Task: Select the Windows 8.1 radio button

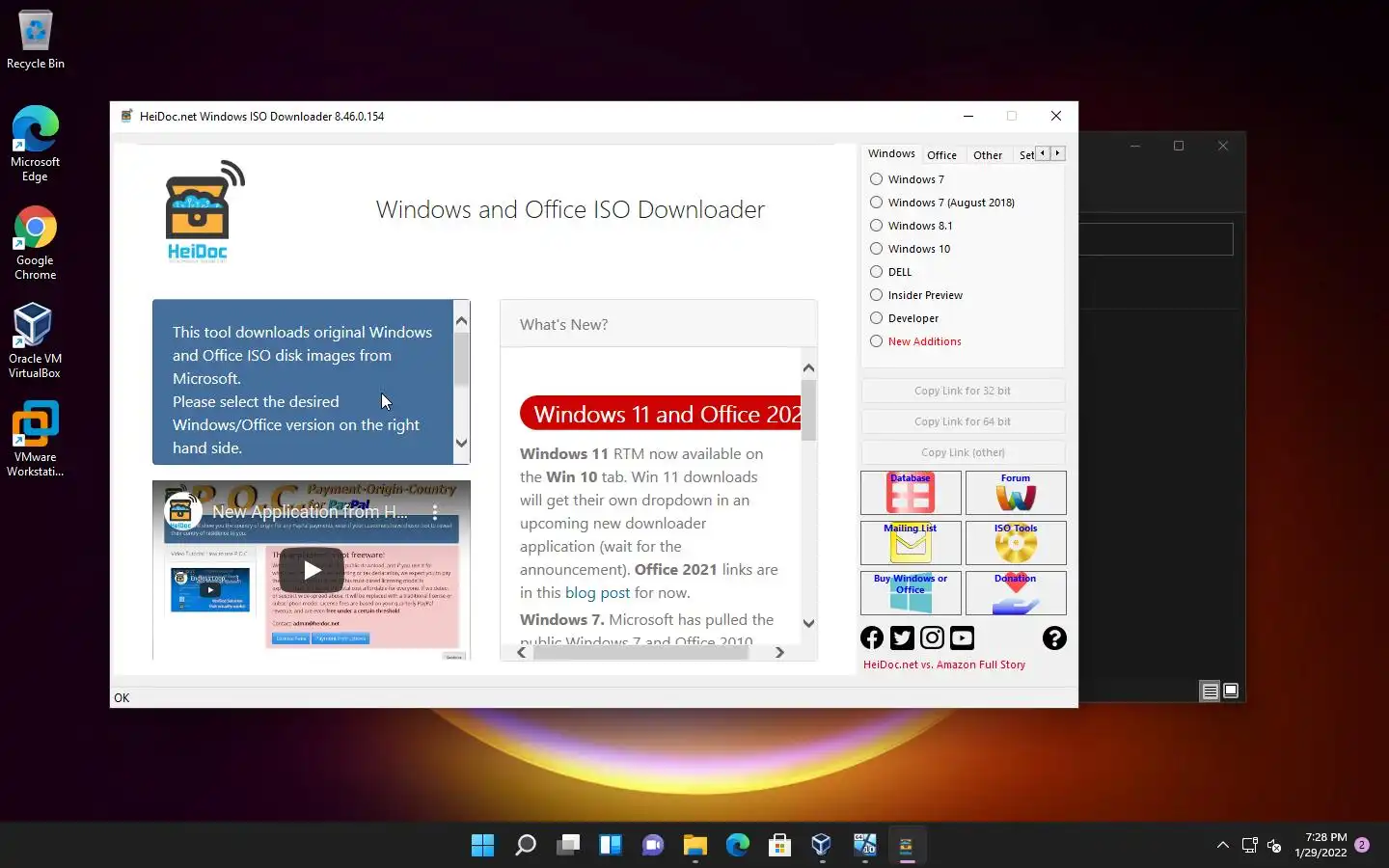Action: coord(876,226)
